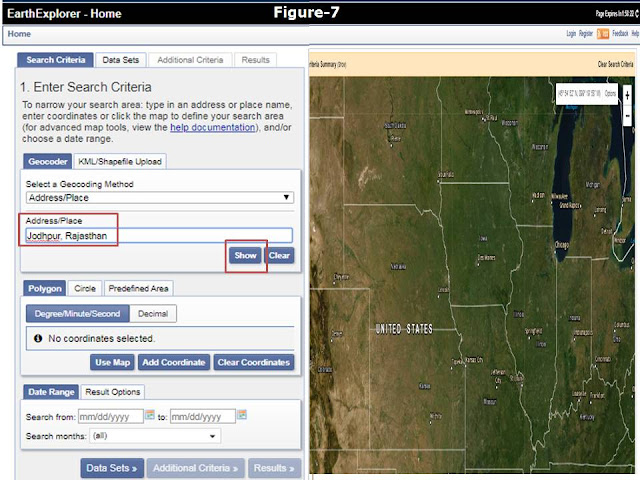Zoom in on the map

click(x=627, y=96)
